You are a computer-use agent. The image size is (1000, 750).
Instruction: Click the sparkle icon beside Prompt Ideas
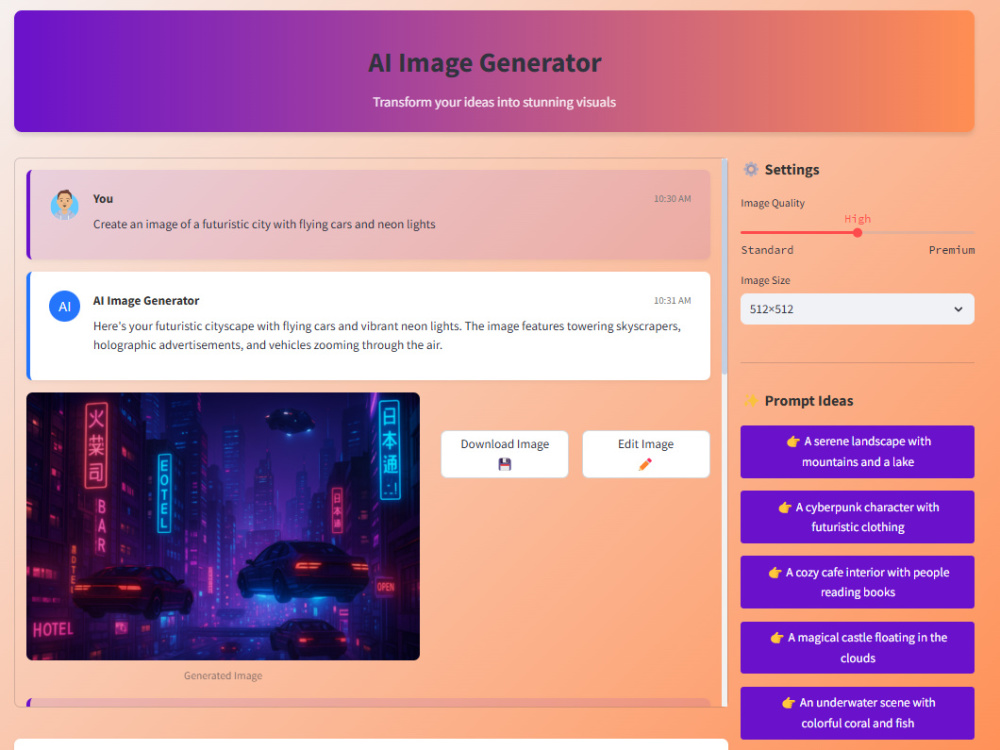click(x=751, y=401)
